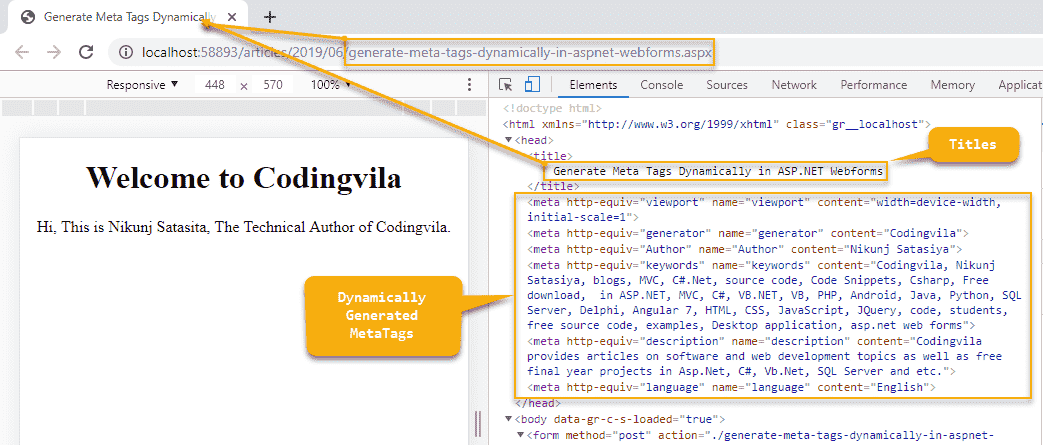Click the viewport width field 448
1043x445 pixels.
[215, 85]
